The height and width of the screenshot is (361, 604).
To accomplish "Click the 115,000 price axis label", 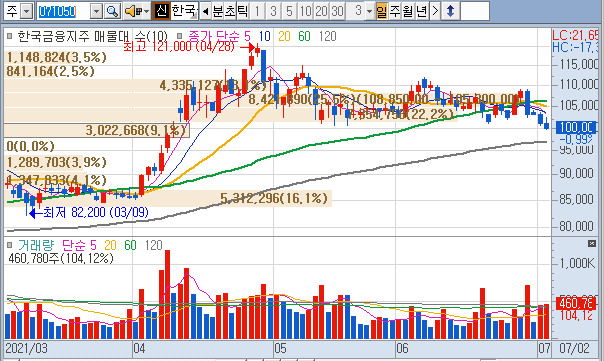I will (x=579, y=64).
